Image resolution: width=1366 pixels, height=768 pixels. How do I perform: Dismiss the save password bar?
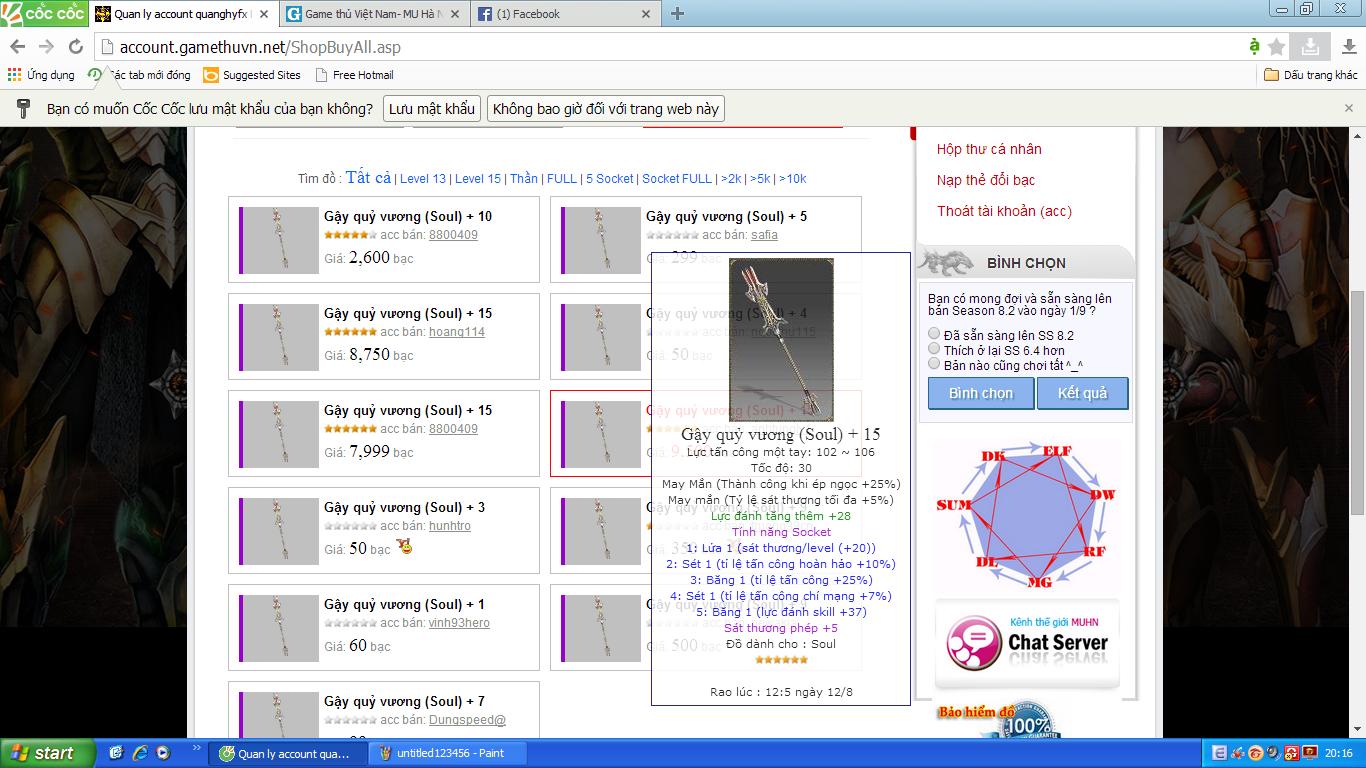(1349, 108)
